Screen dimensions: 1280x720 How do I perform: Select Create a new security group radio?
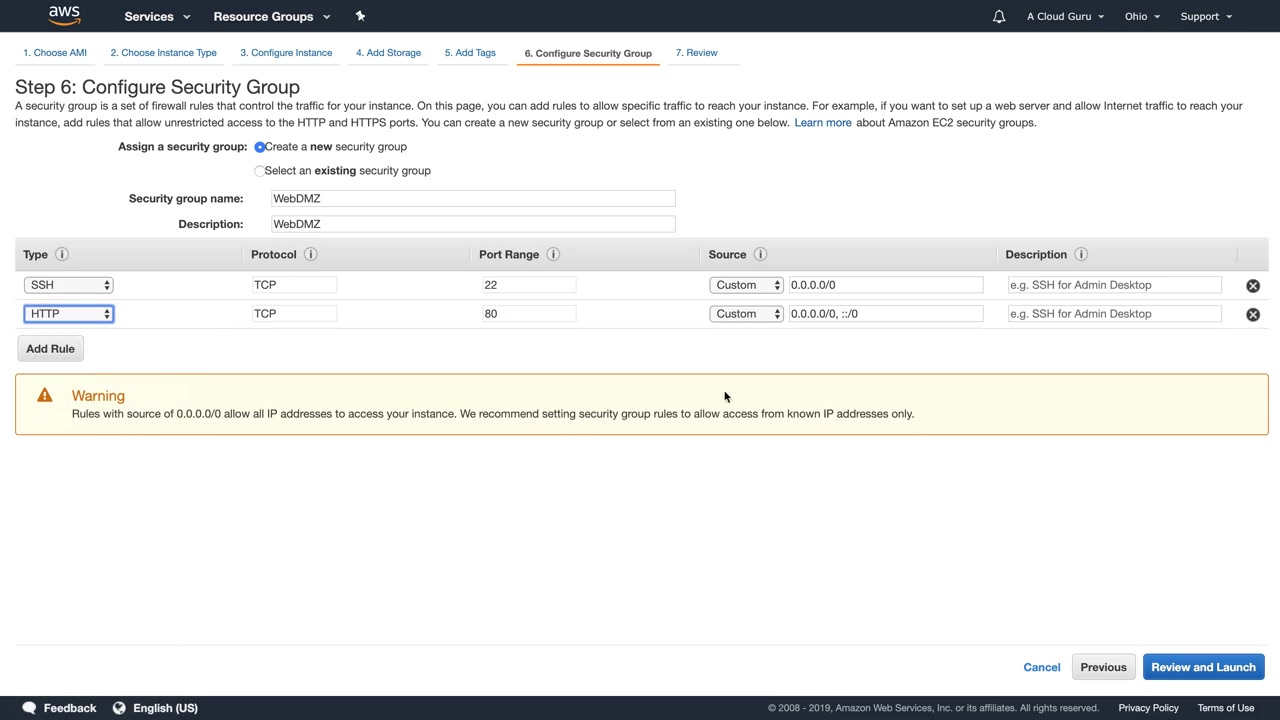[x=260, y=147]
